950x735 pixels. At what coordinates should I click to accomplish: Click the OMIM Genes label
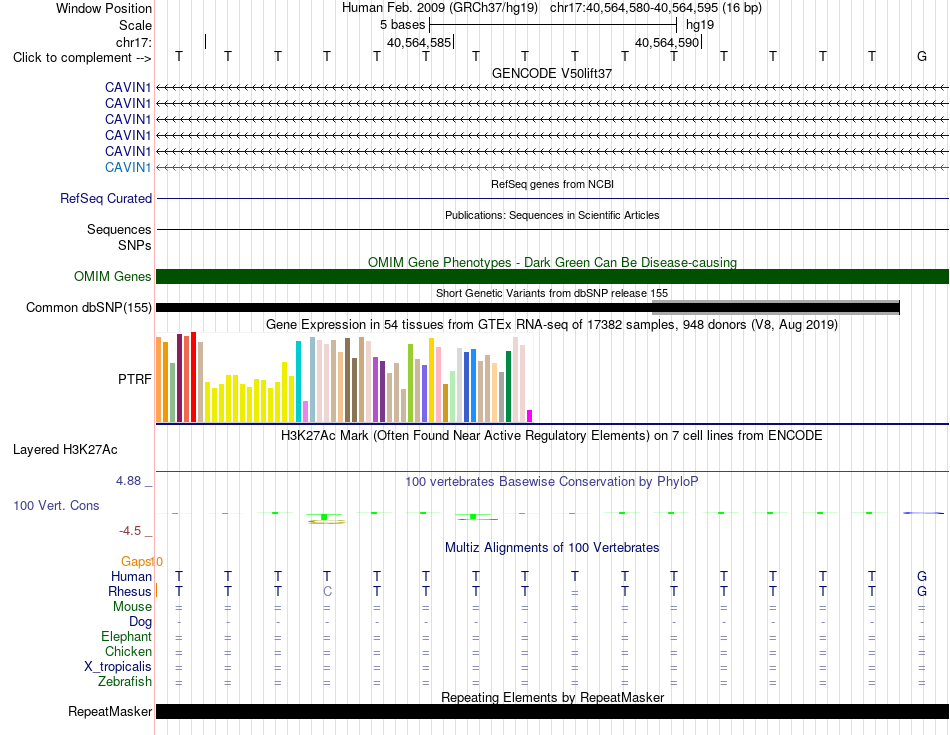pos(113,276)
